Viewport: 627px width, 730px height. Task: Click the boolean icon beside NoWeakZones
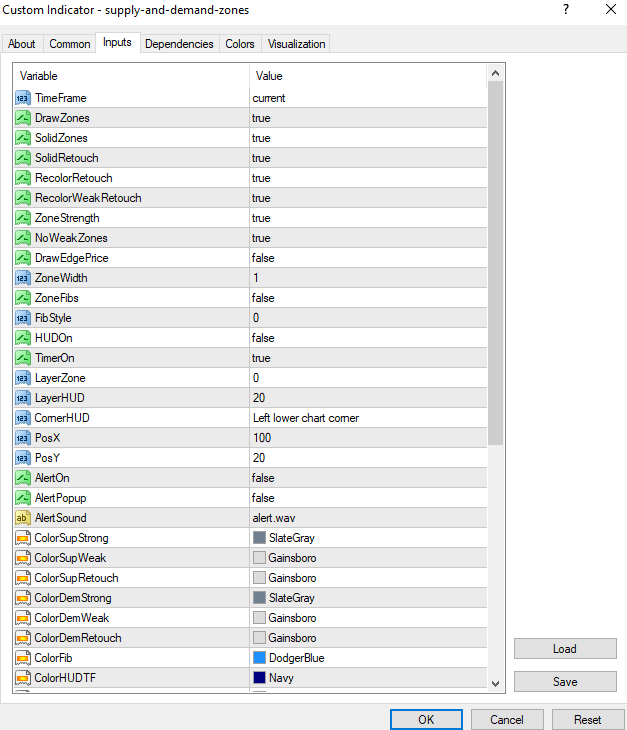pos(23,238)
